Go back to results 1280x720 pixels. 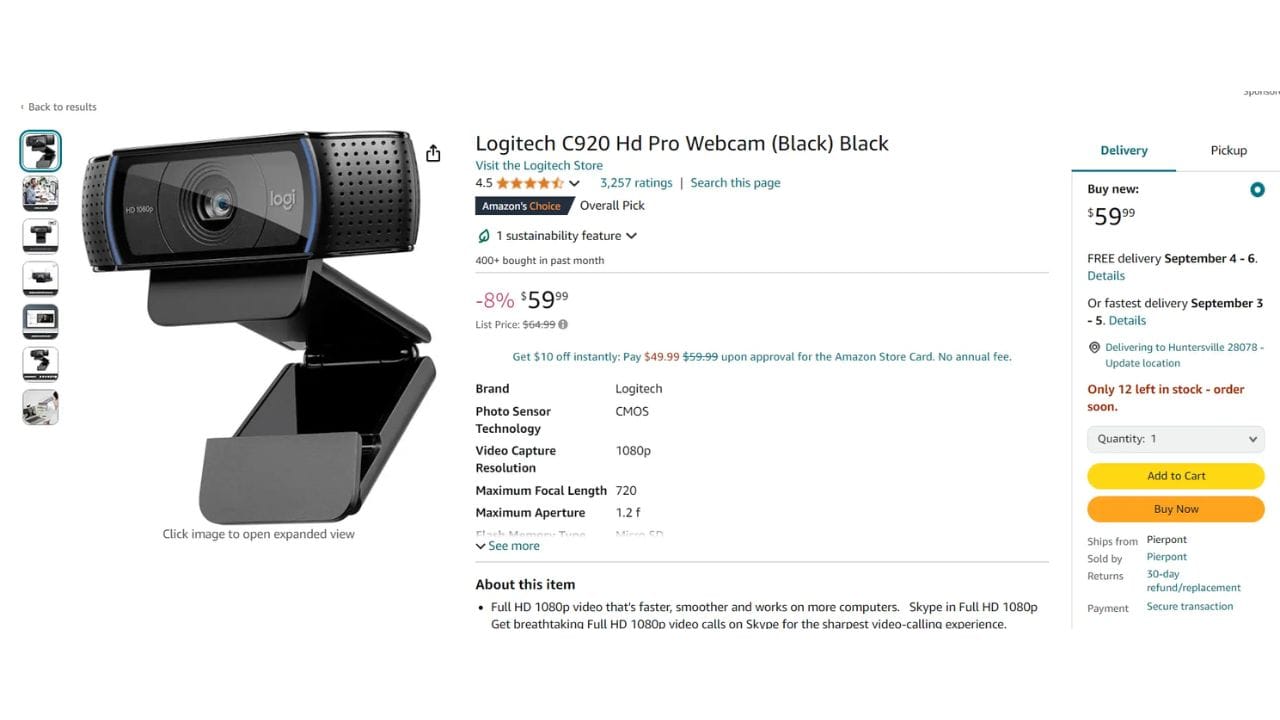click(x=59, y=107)
